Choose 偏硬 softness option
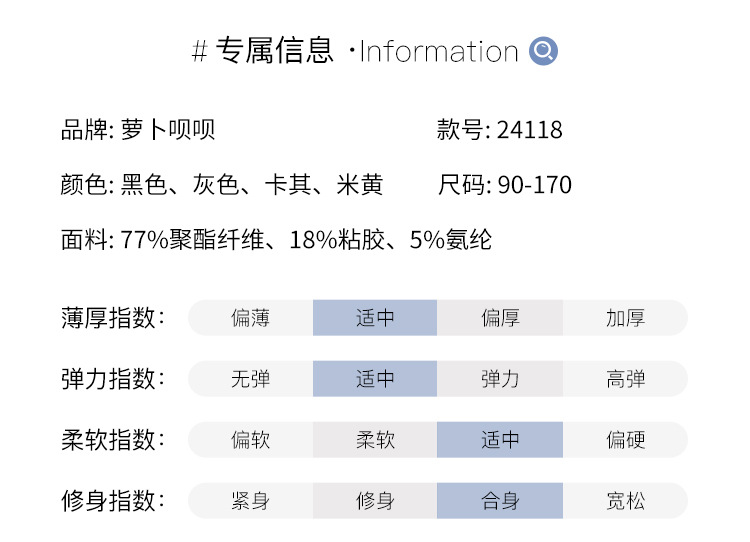750x542 pixels. [625, 440]
